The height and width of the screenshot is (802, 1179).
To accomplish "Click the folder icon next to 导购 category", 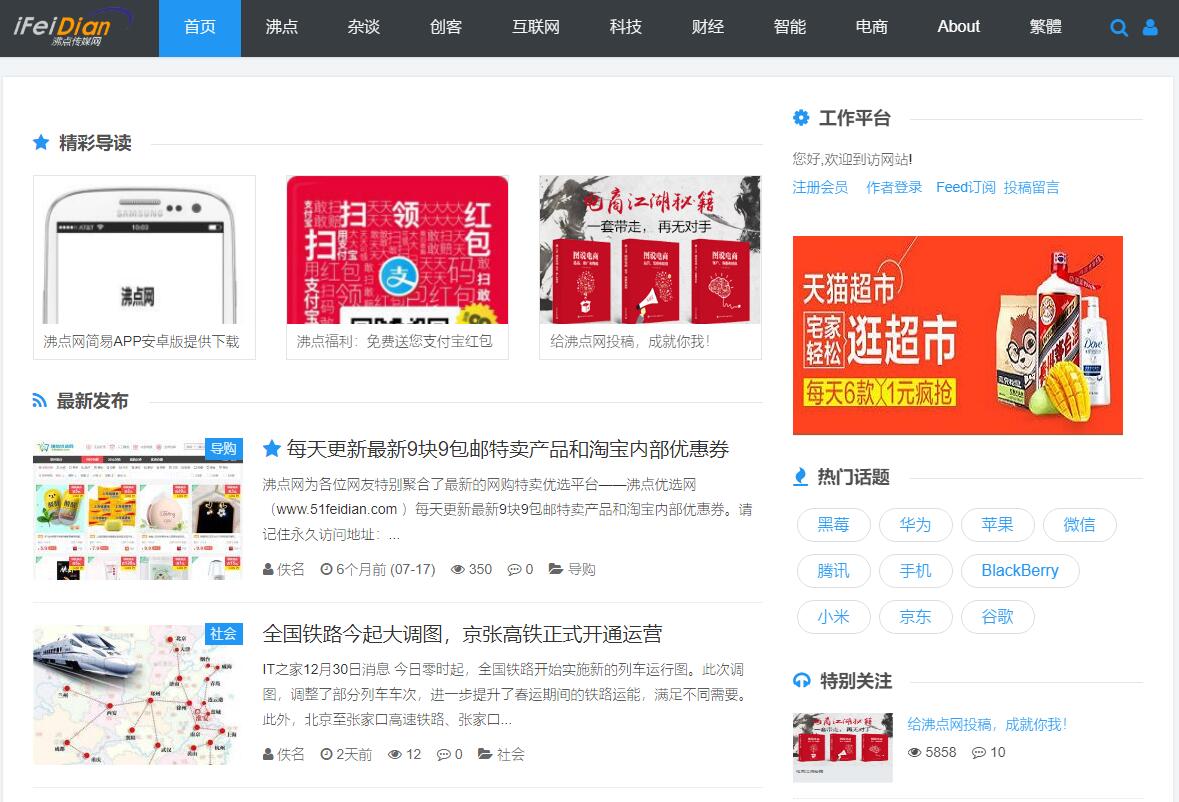I will pos(556,569).
